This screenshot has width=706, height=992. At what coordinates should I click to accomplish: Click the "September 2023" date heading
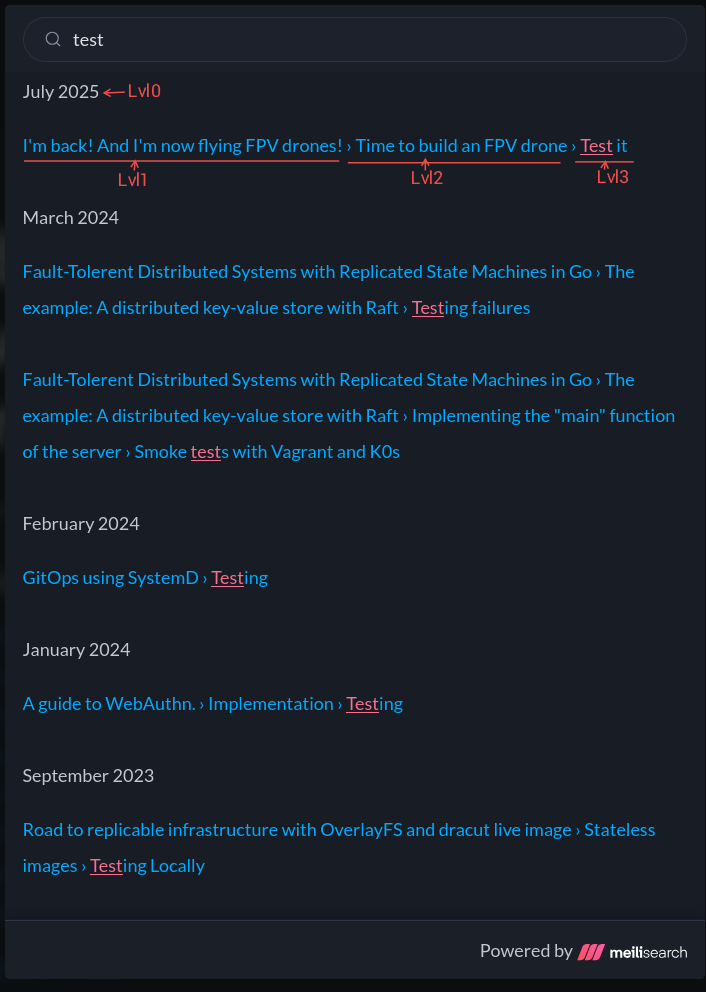[x=88, y=776]
